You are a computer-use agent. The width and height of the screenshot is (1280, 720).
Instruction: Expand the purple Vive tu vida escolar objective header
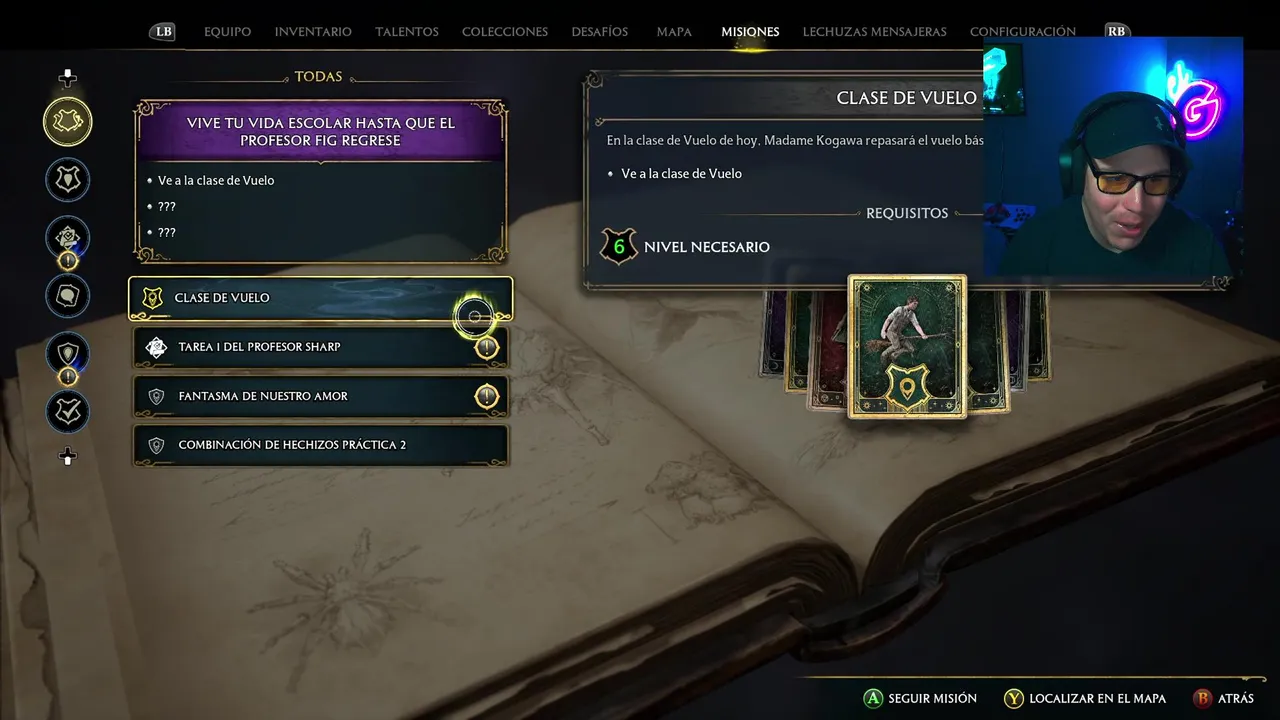320,132
